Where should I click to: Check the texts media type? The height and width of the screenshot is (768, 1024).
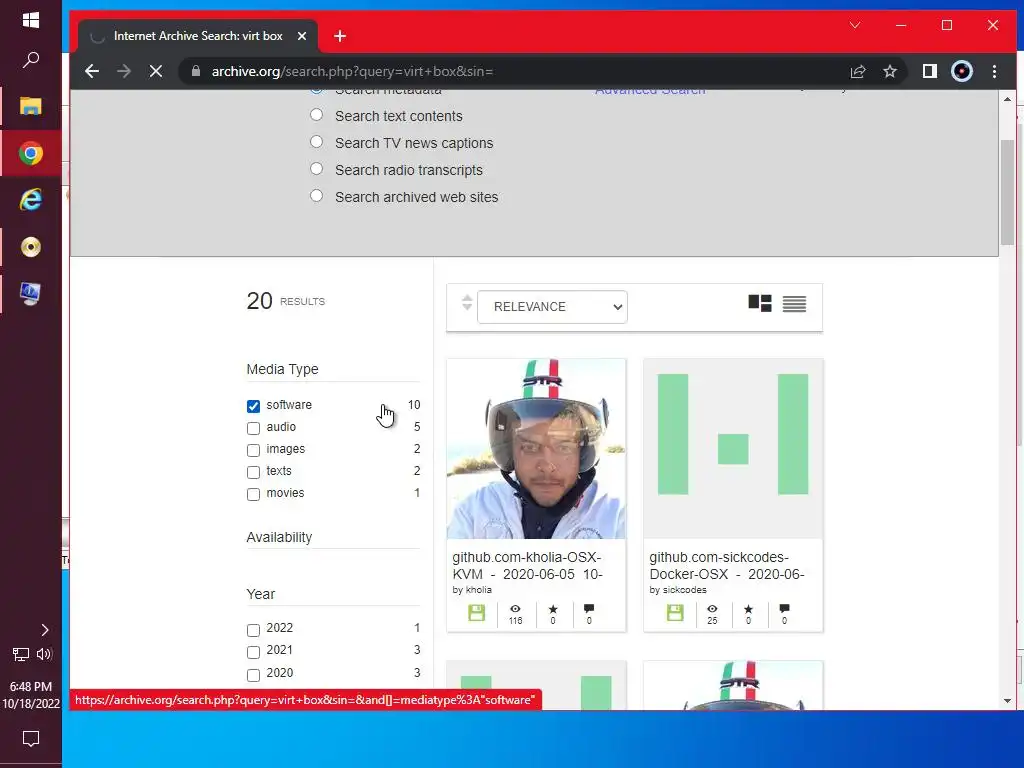[253, 472]
